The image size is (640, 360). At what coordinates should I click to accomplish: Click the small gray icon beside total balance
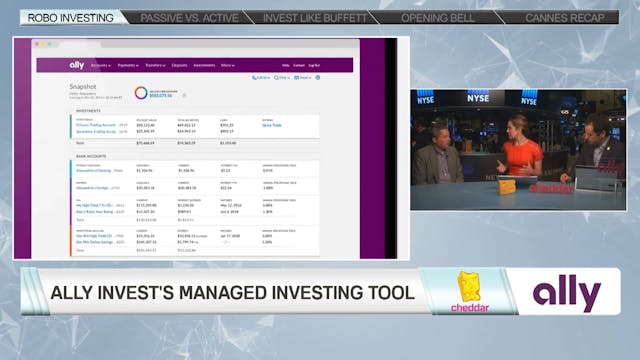click(x=184, y=96)
